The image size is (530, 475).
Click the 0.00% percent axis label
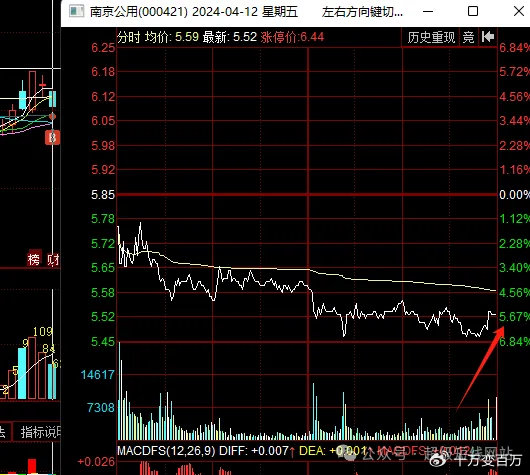pos(514,195)
